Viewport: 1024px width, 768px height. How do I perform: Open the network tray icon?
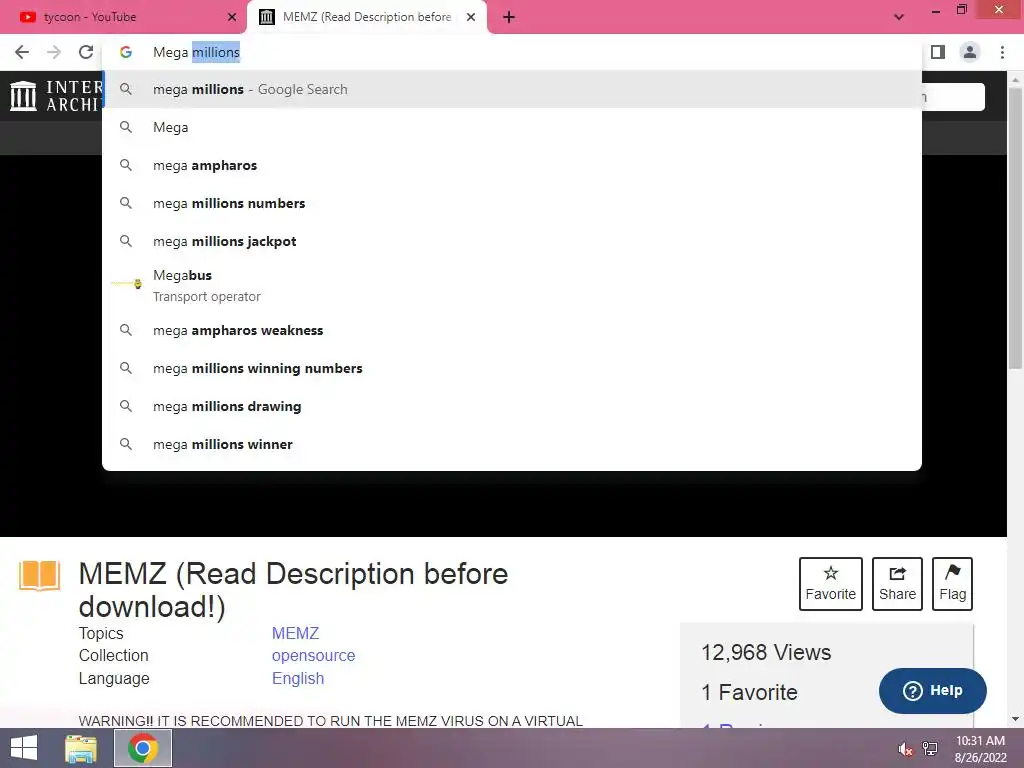pos(930,749)
